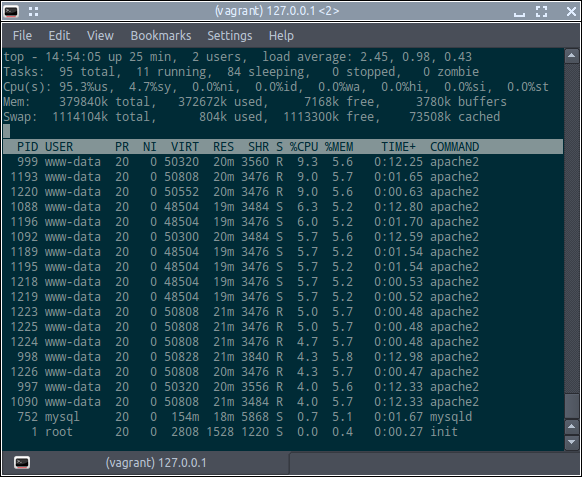Click the scrollbar up arrow at top
Screen dimensions: 582x477
click(572, 56)
